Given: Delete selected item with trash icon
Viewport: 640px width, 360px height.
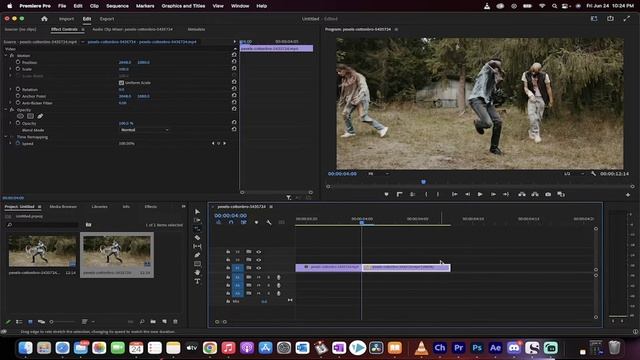Looking at the screenshot, I should [x=176, y=322].
